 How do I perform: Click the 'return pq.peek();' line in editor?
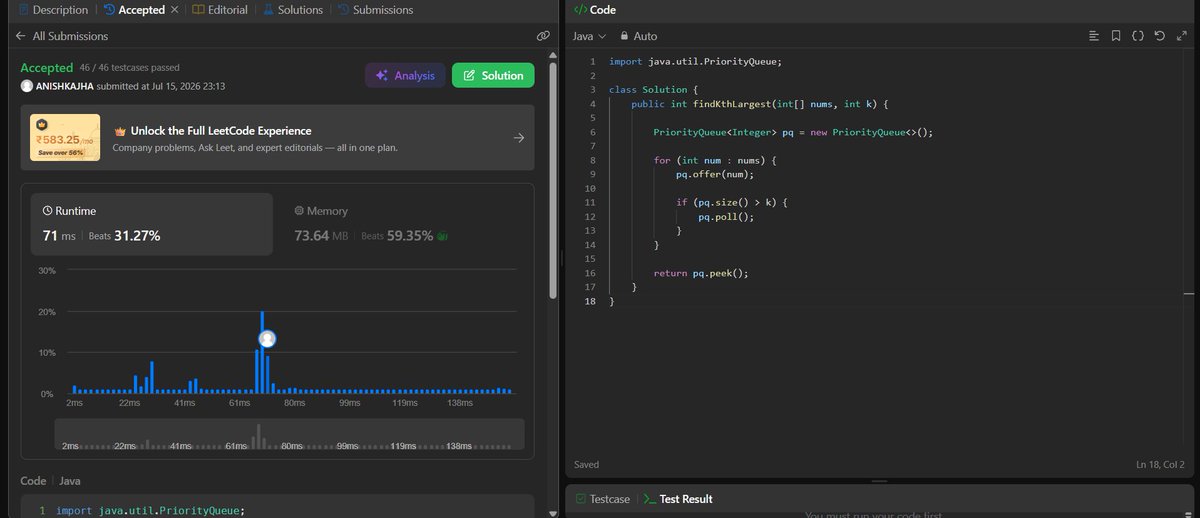701,273
